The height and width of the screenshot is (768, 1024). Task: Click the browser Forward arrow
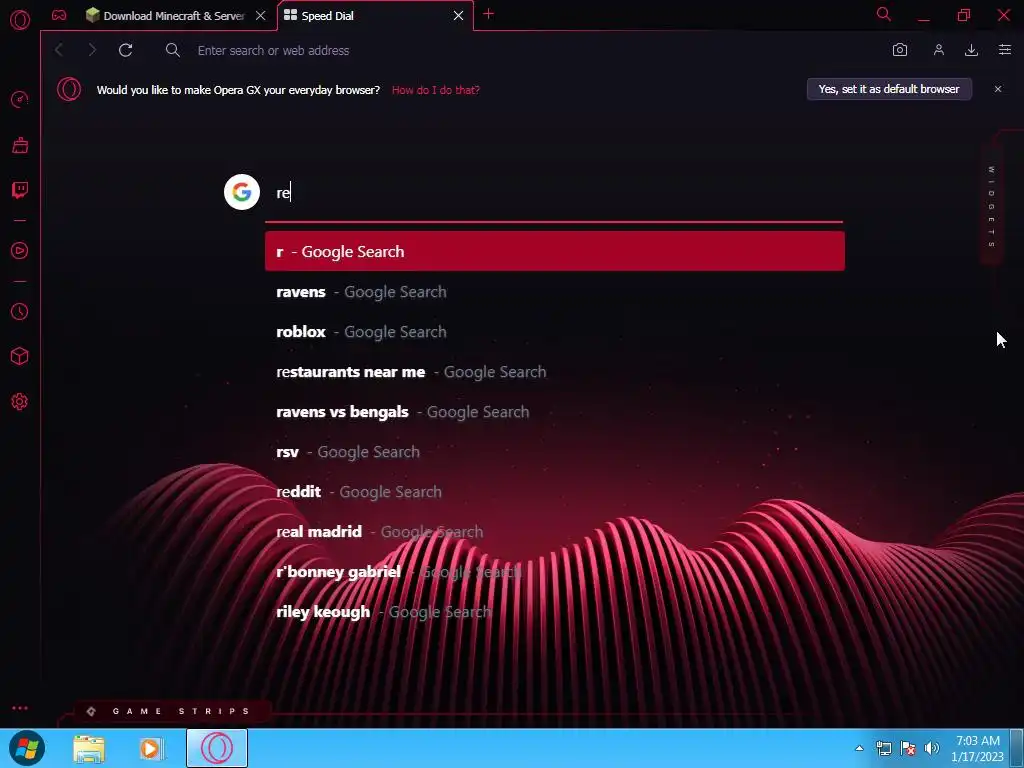[92, 50]
